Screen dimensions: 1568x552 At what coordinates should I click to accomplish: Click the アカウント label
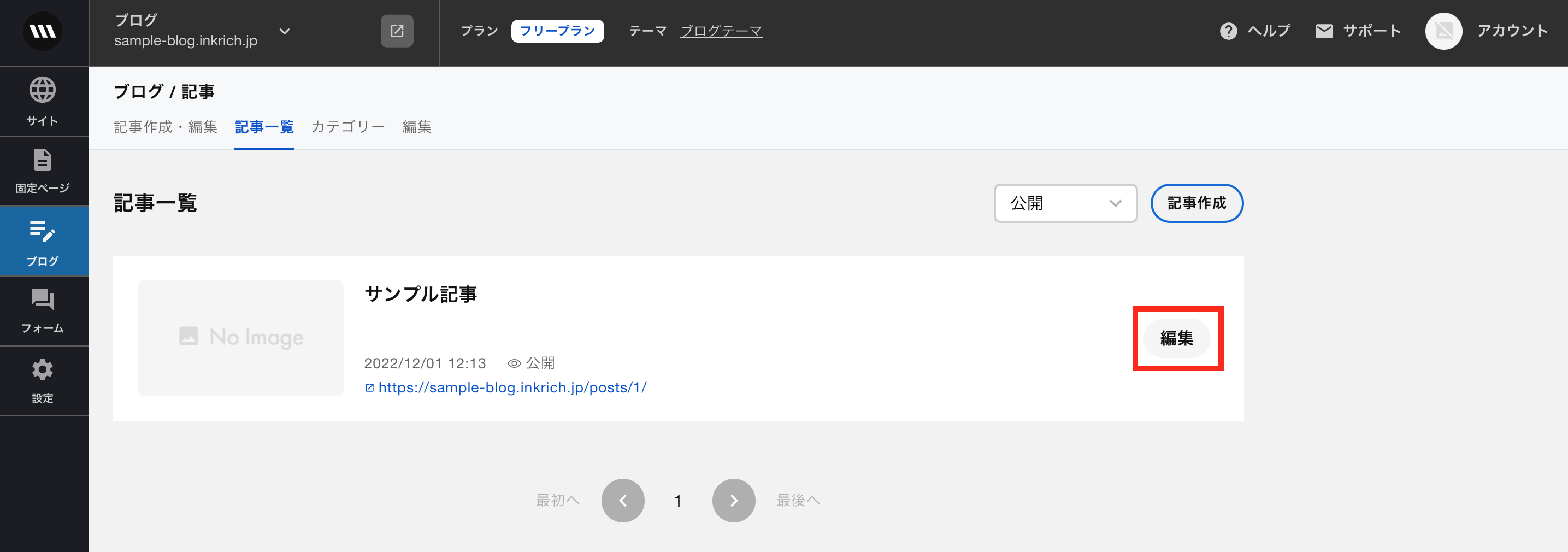point(1512,31)
